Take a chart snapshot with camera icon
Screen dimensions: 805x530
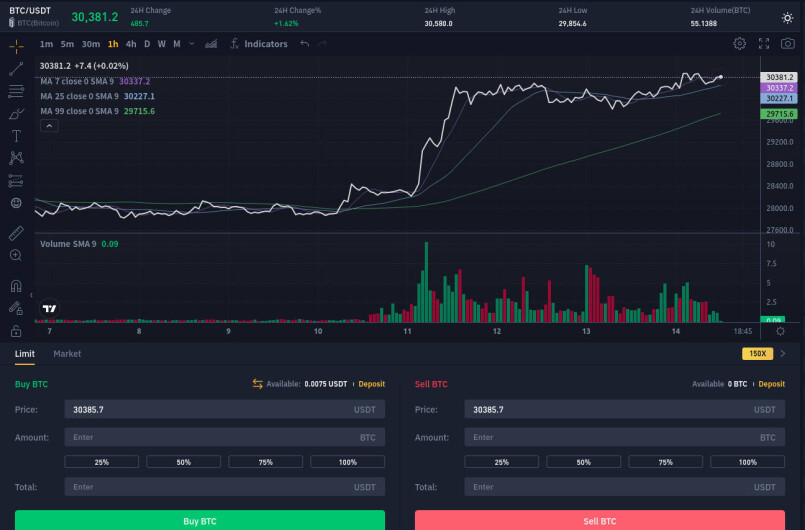pyautogui.click(x=788, y=44)
